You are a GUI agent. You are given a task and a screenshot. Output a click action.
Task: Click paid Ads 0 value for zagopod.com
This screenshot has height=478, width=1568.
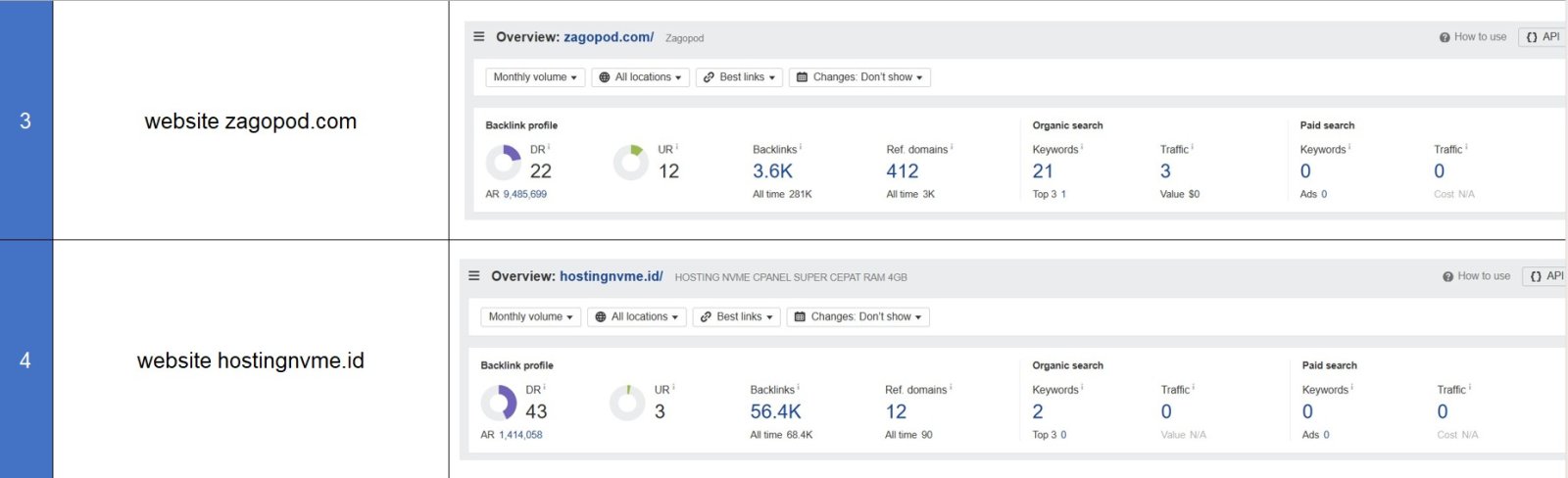(x=1324, y=195)
